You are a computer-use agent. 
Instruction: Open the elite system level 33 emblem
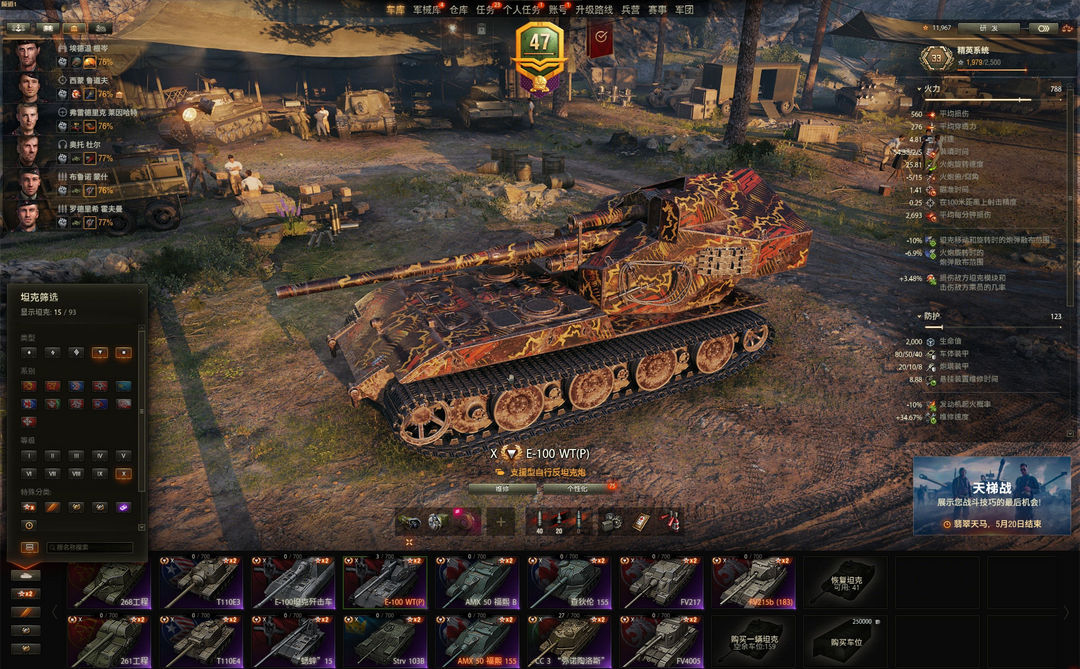937,59
